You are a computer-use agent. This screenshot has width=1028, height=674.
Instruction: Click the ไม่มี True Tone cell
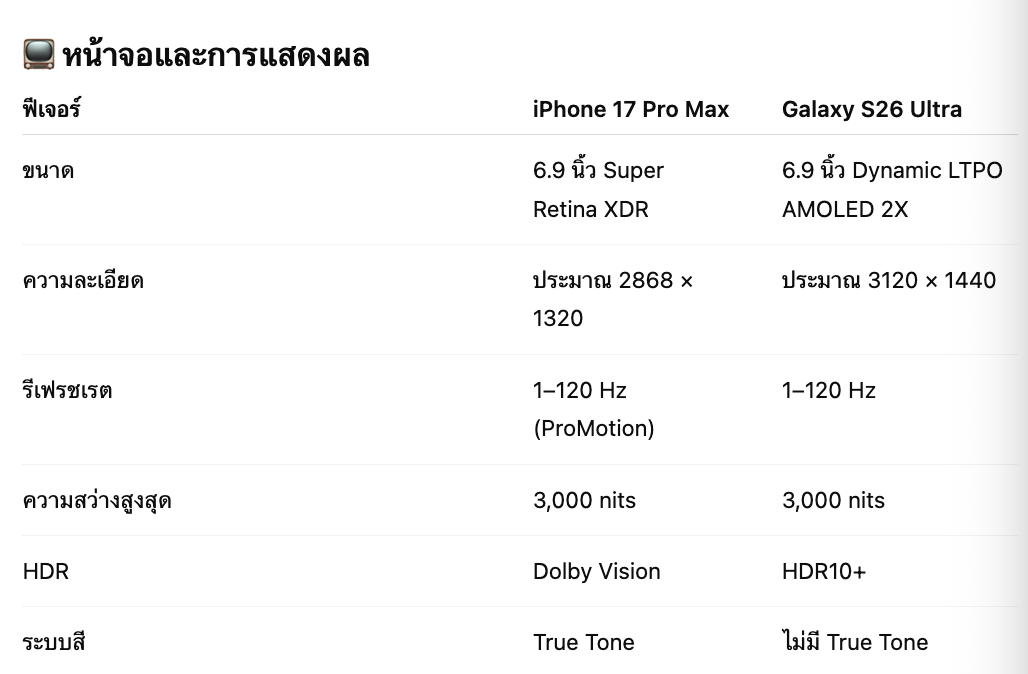(x=854, y=643)
